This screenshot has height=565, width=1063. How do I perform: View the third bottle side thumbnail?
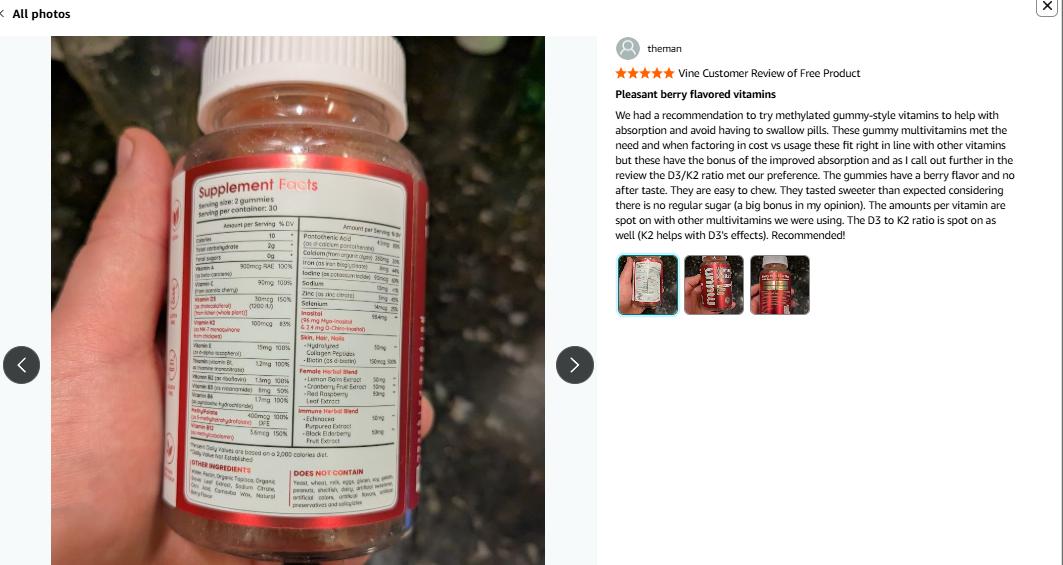coord(780,285)
